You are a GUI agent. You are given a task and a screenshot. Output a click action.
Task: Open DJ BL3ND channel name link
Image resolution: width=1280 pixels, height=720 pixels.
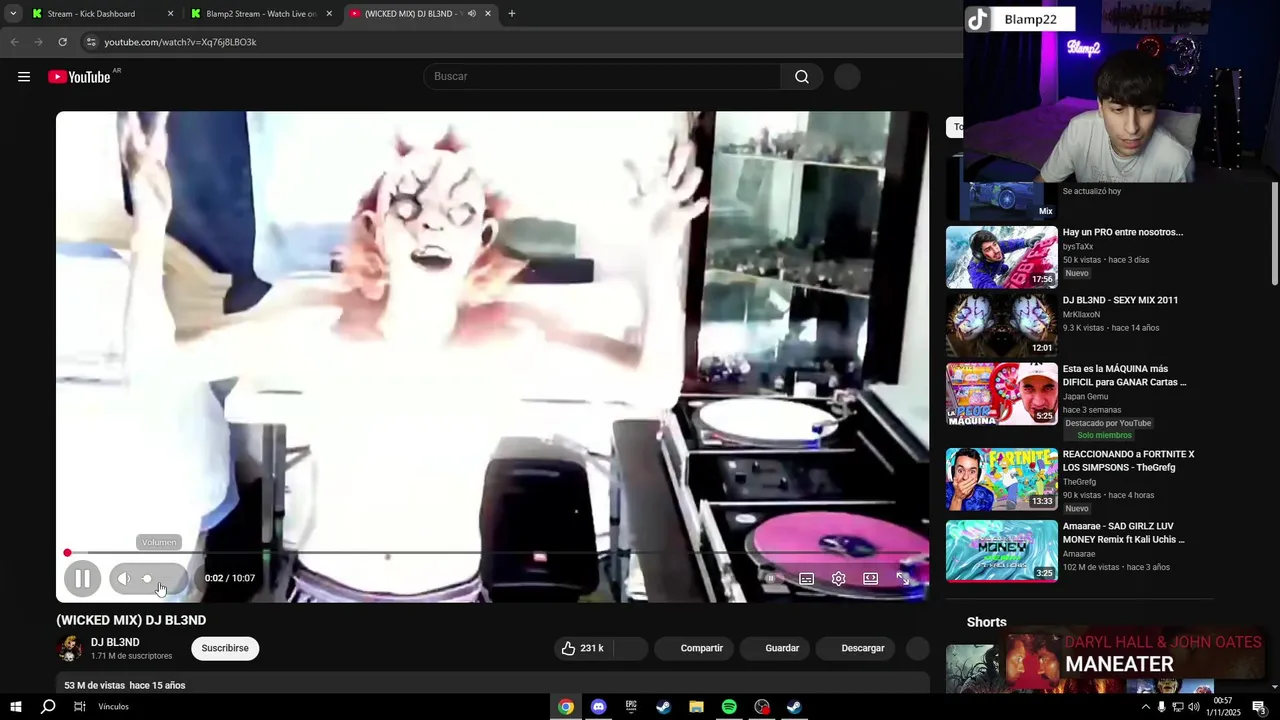coord(115,642)
